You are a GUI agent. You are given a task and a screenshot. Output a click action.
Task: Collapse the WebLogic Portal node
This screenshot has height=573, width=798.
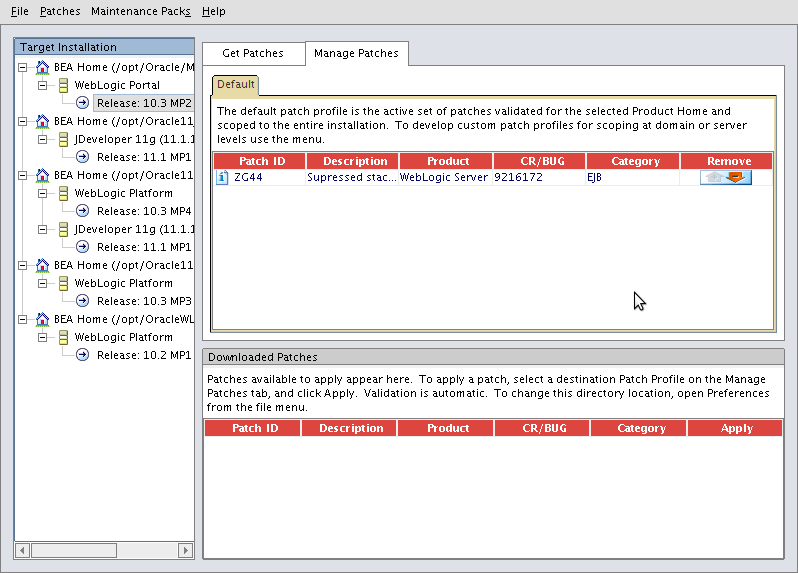tap(43, 85)
